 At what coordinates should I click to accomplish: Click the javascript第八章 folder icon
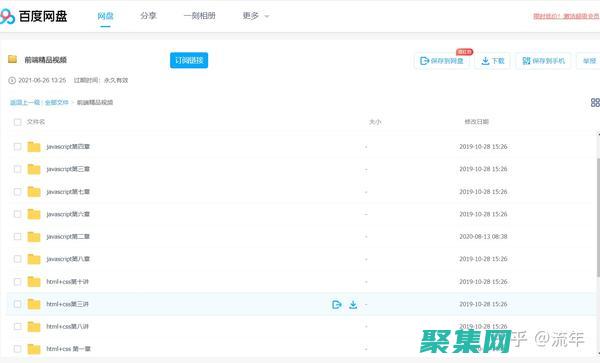click(34, 259)
